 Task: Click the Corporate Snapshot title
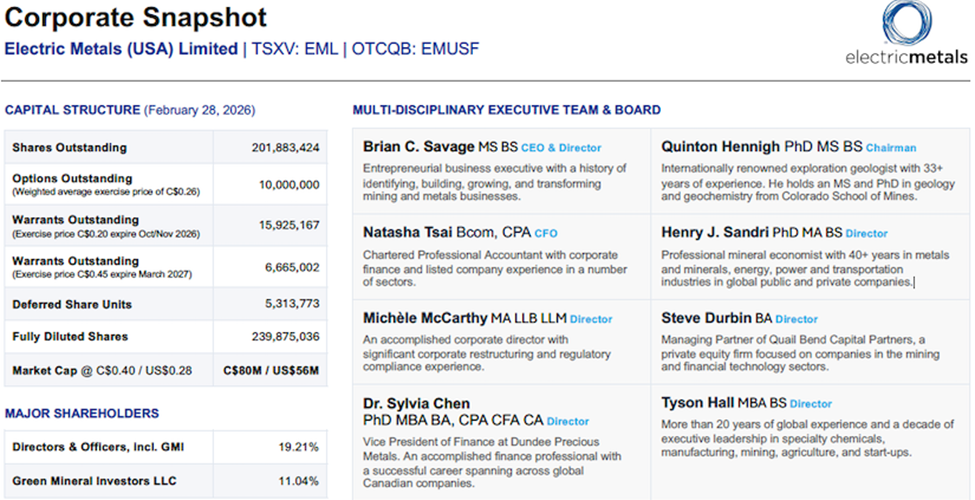pos(137,17)
